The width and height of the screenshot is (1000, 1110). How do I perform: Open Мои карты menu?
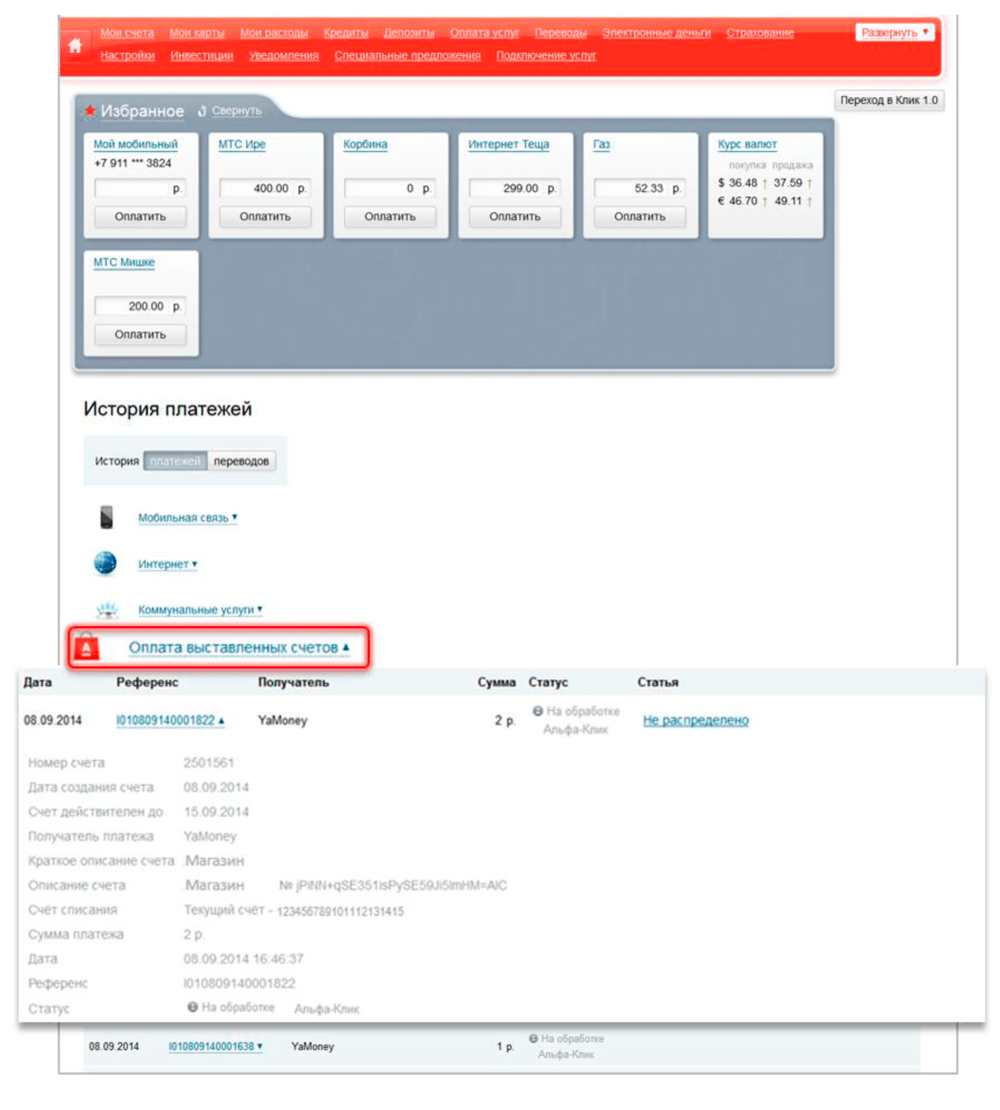197,33
